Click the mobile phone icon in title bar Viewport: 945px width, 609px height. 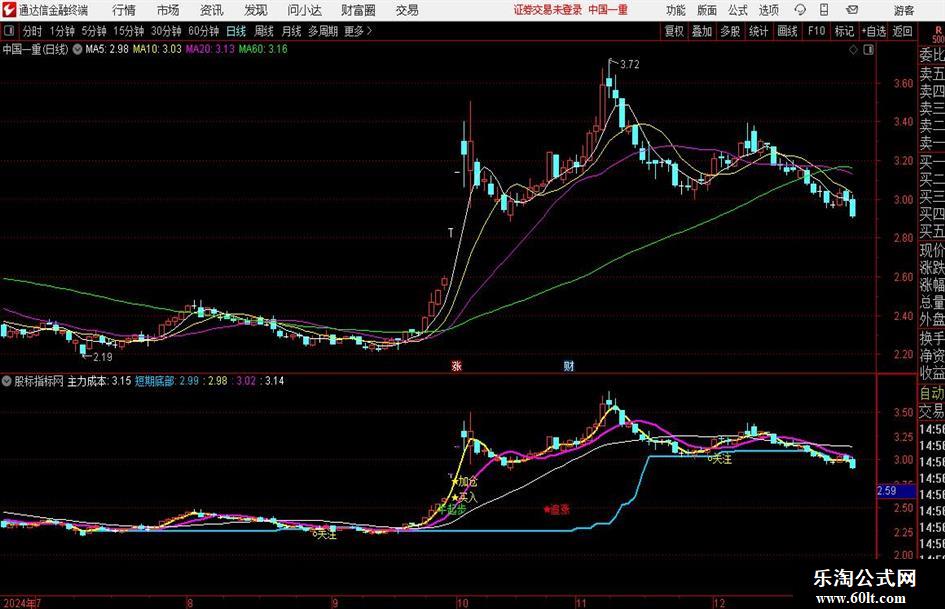(824, 10)
